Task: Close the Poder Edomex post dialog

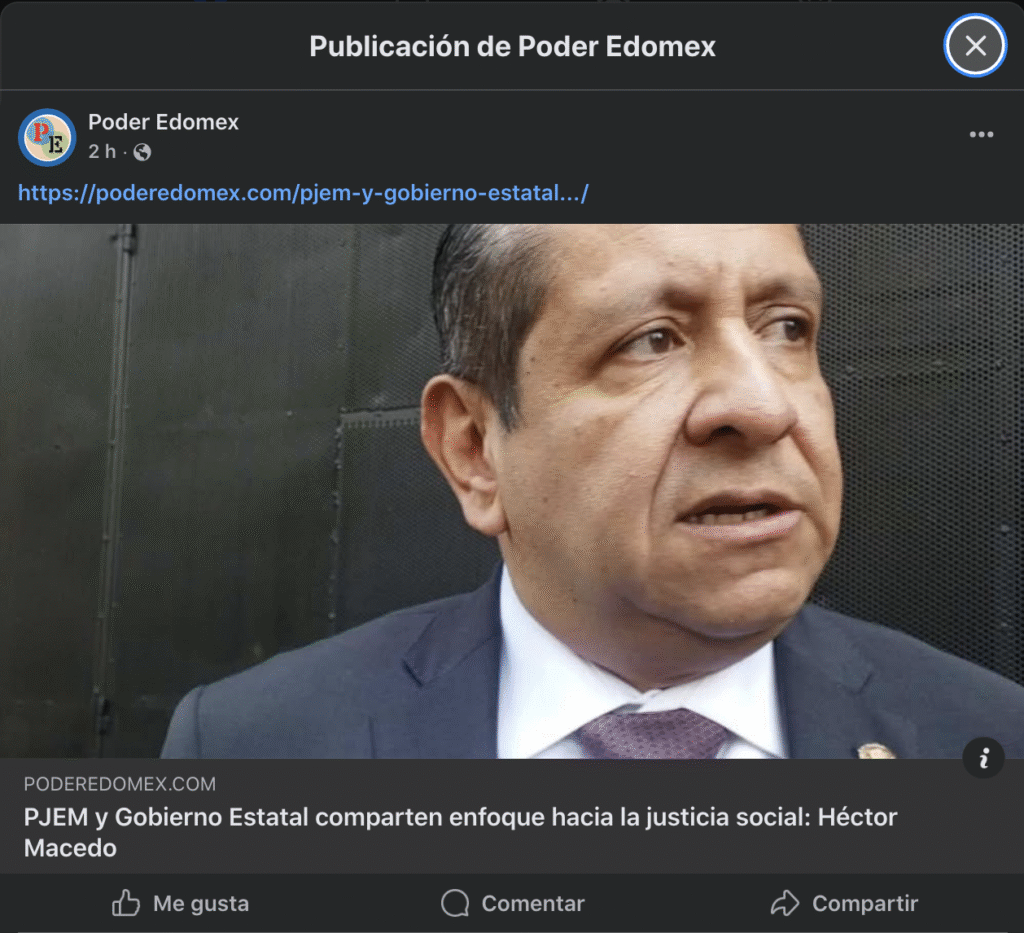Action: [975, 46]
